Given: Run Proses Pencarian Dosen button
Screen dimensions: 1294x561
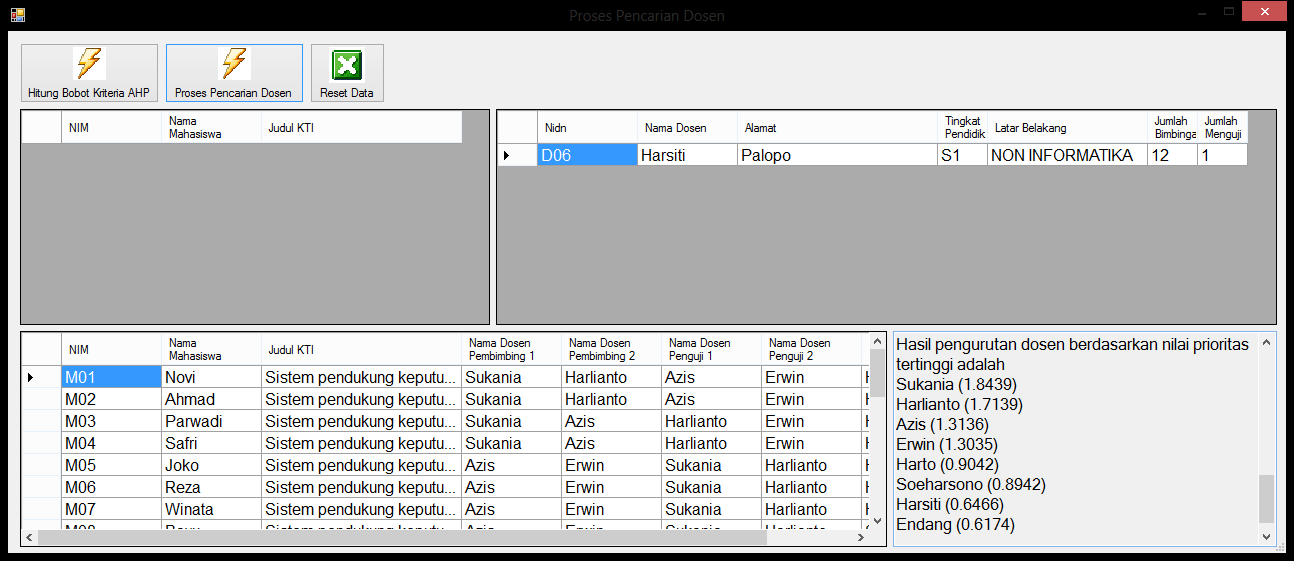Looking at the screenshot, I should 234,73.
